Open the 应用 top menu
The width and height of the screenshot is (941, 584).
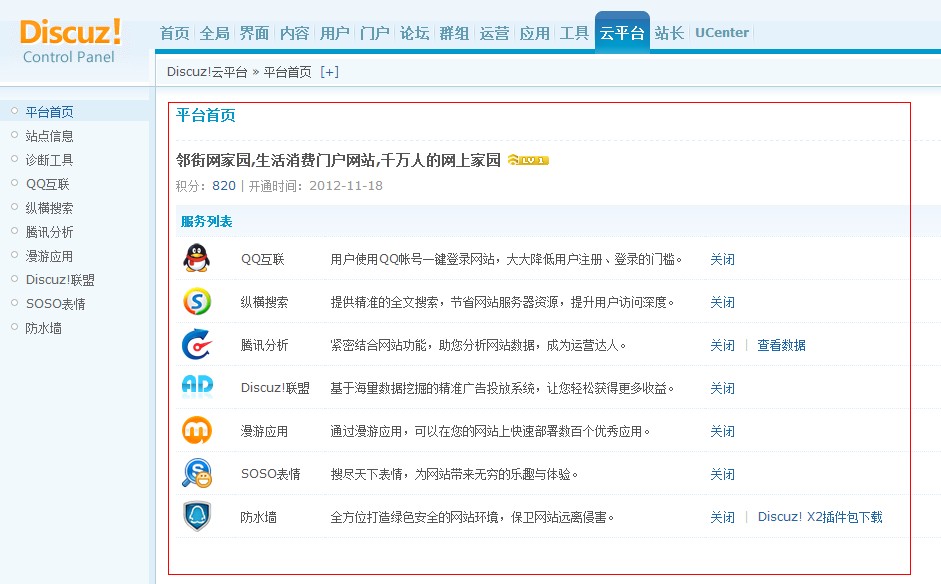click(535, 33)
